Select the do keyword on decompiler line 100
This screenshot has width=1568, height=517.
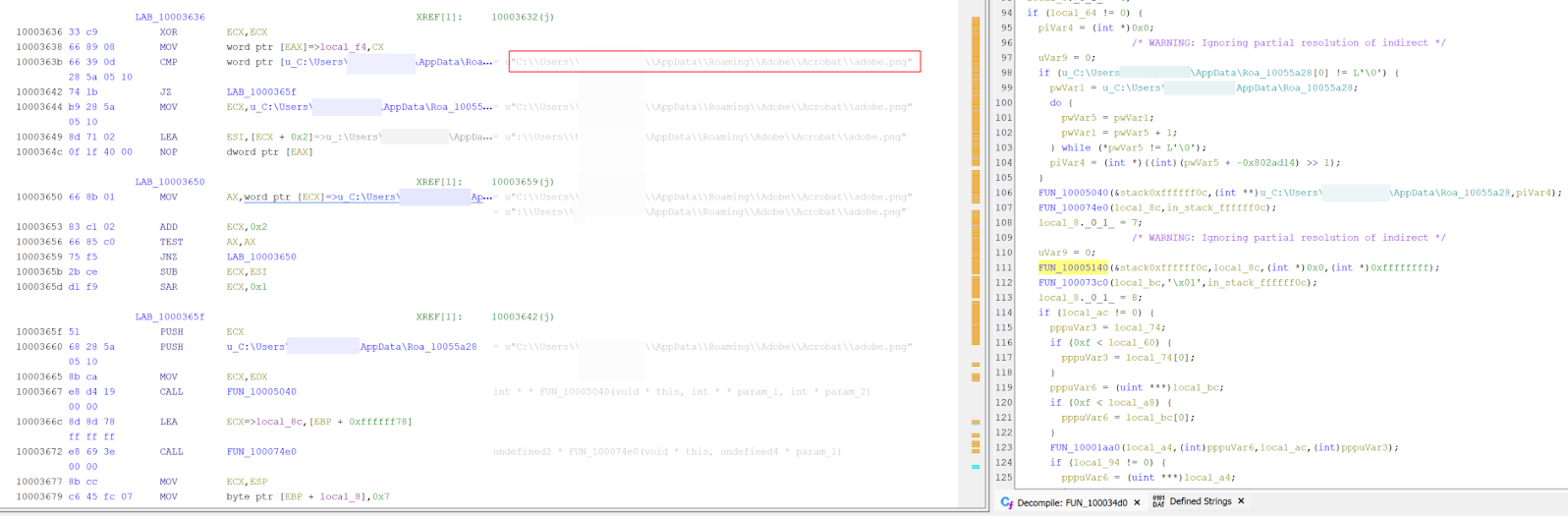pos(1055,102)
